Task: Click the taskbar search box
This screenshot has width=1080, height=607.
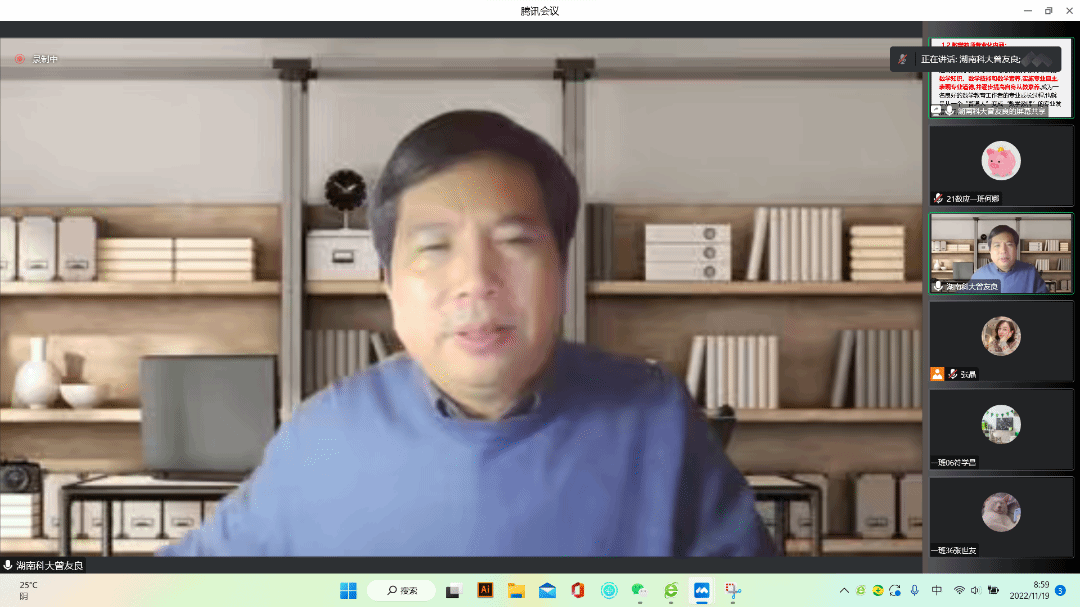Action: pyautogui.click(x=400, y=590)
